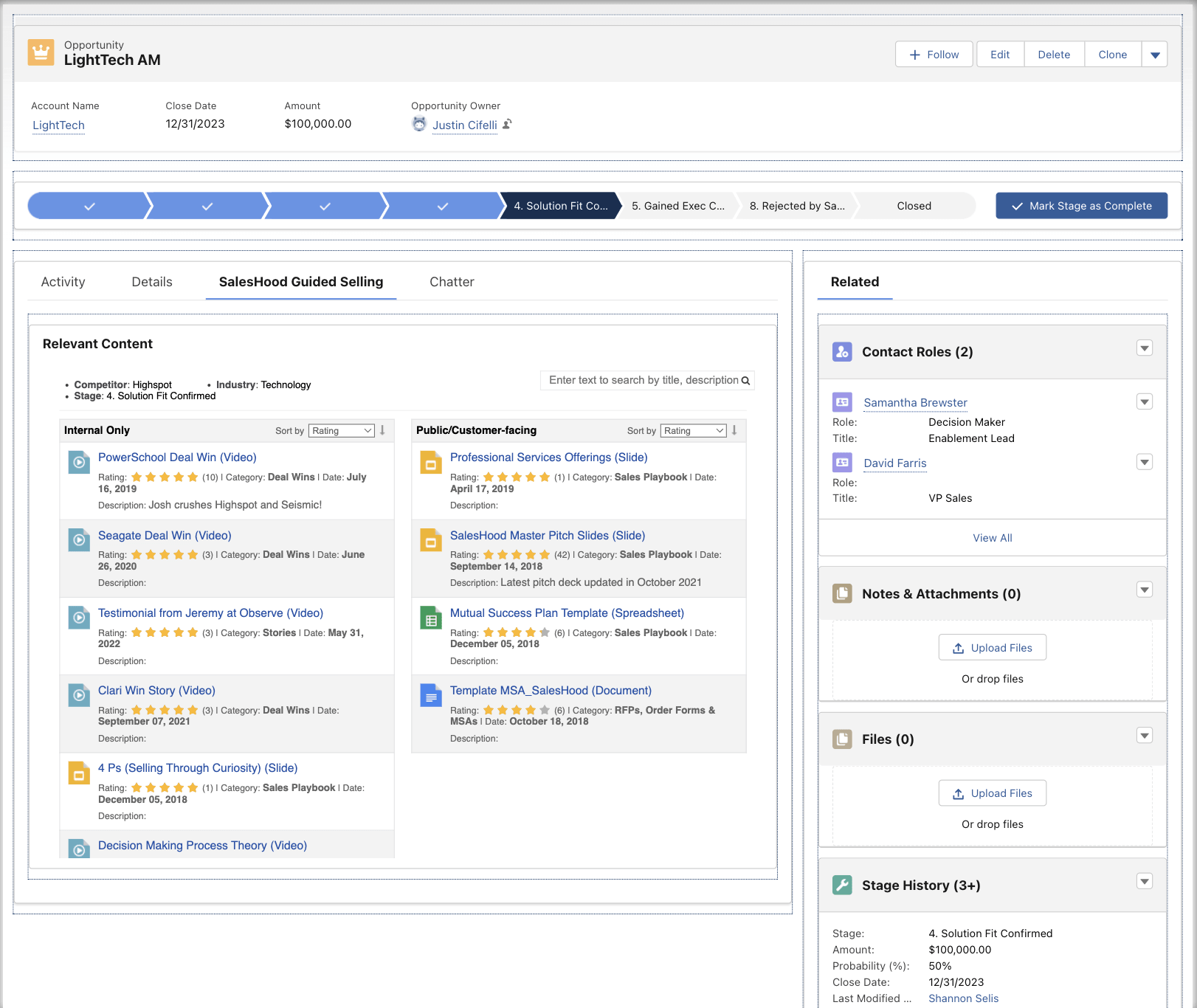
Task: Open the Justin Cifelli owner link
Action: click(x=465, y=125)
